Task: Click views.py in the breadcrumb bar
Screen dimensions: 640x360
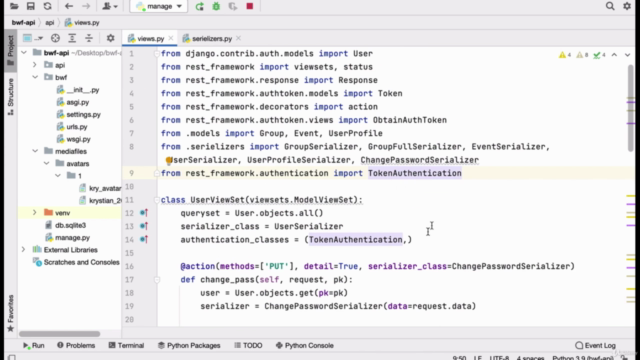Action: pyautogui.click(x=82, y=22)
